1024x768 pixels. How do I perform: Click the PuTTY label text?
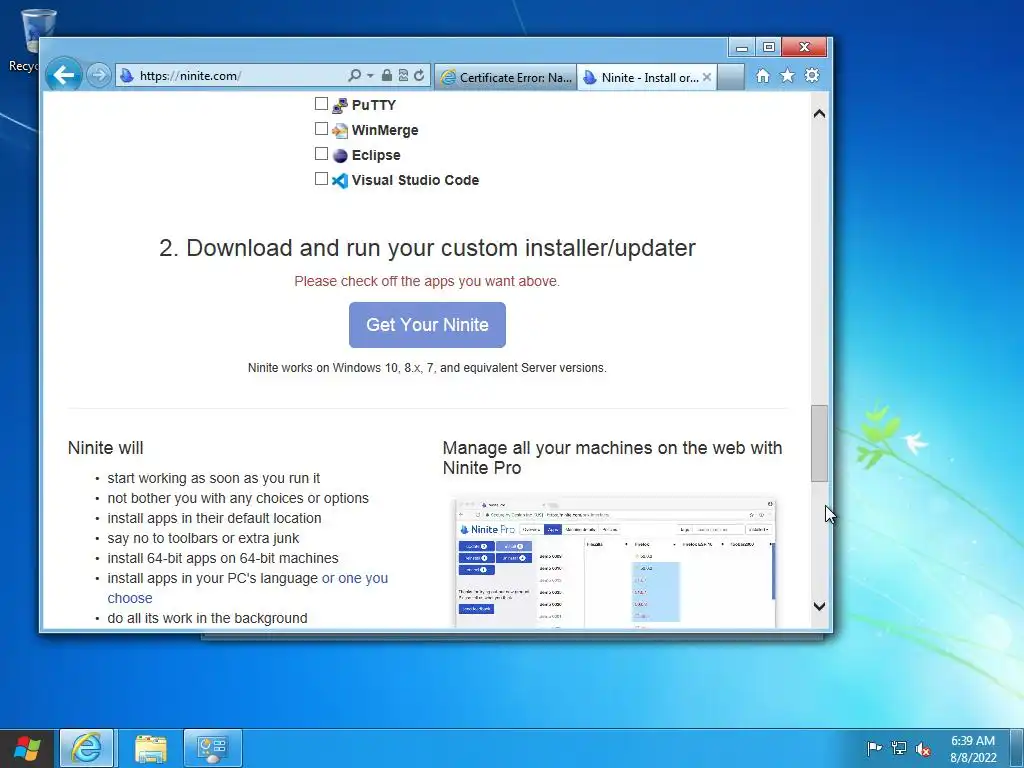tap(374, 105)
